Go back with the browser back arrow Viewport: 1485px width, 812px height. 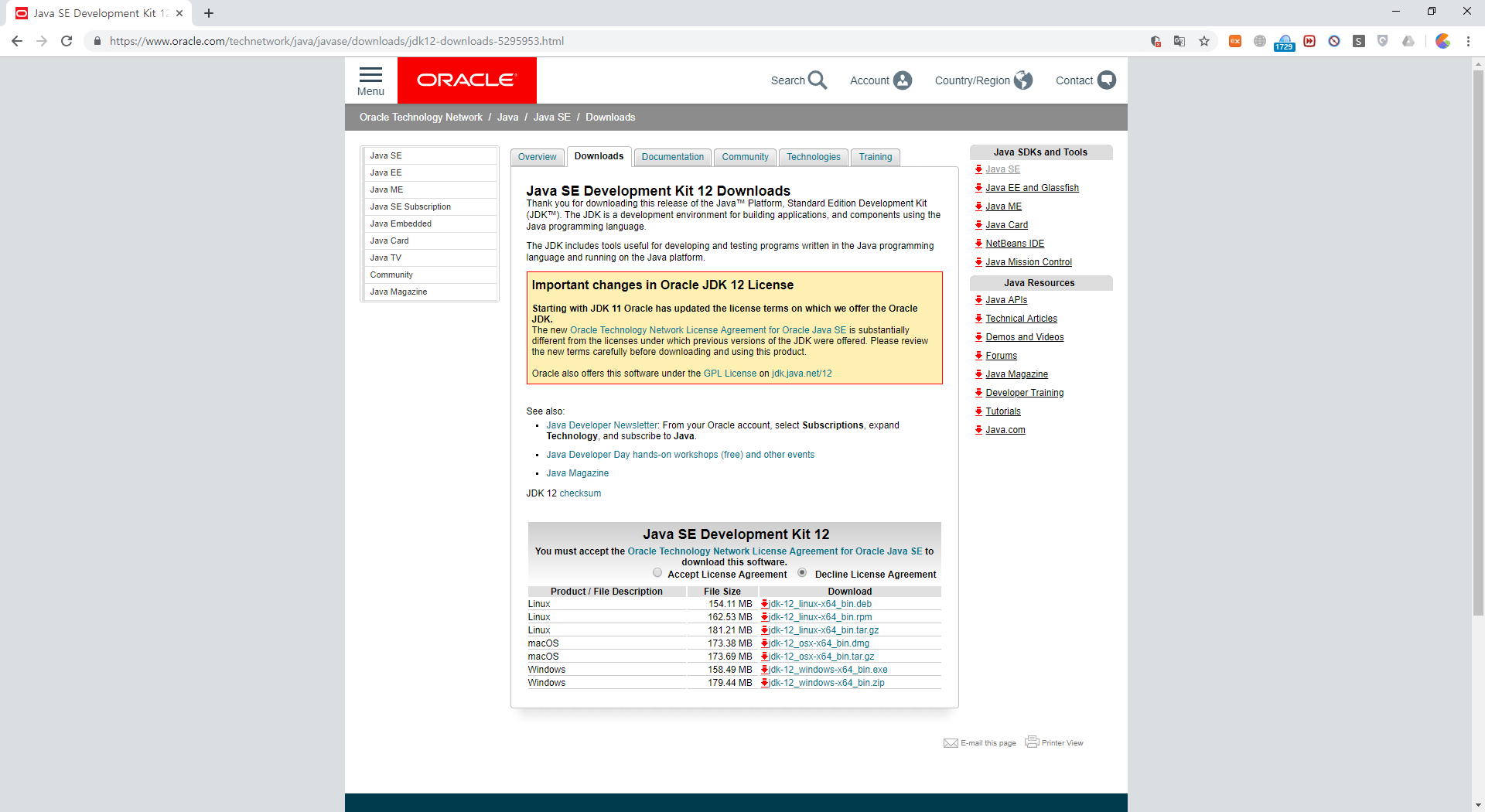tap(17, 41)
